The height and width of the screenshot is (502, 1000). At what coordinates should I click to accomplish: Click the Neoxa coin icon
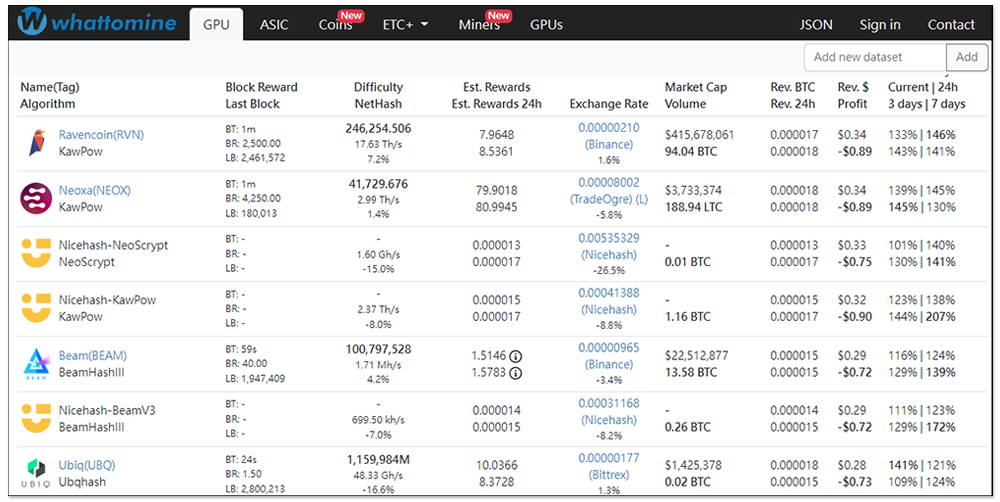36,198
